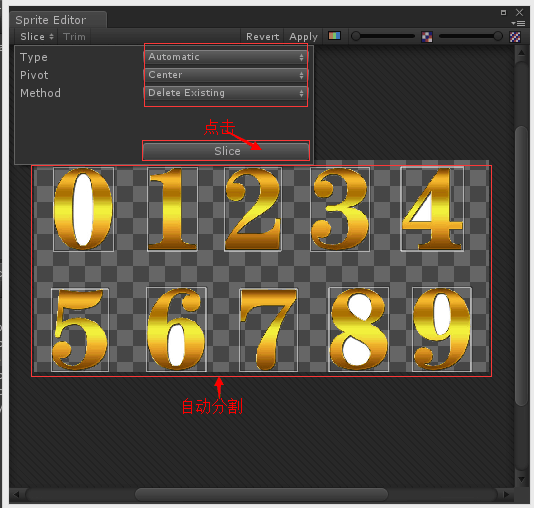This screenshot has width=534, height=508.
Task: Click the Trim toolbar item
Action: (74, 36)
